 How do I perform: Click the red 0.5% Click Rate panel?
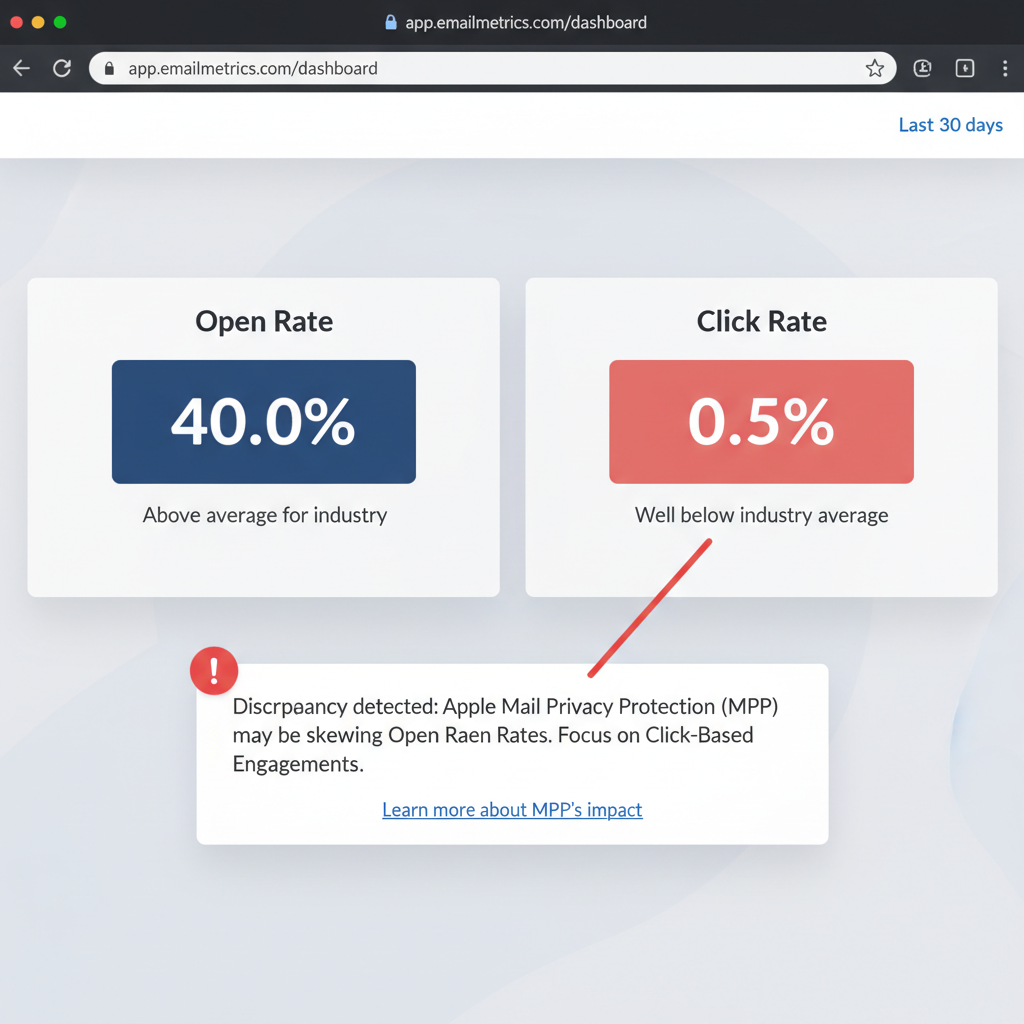[761, 421]
